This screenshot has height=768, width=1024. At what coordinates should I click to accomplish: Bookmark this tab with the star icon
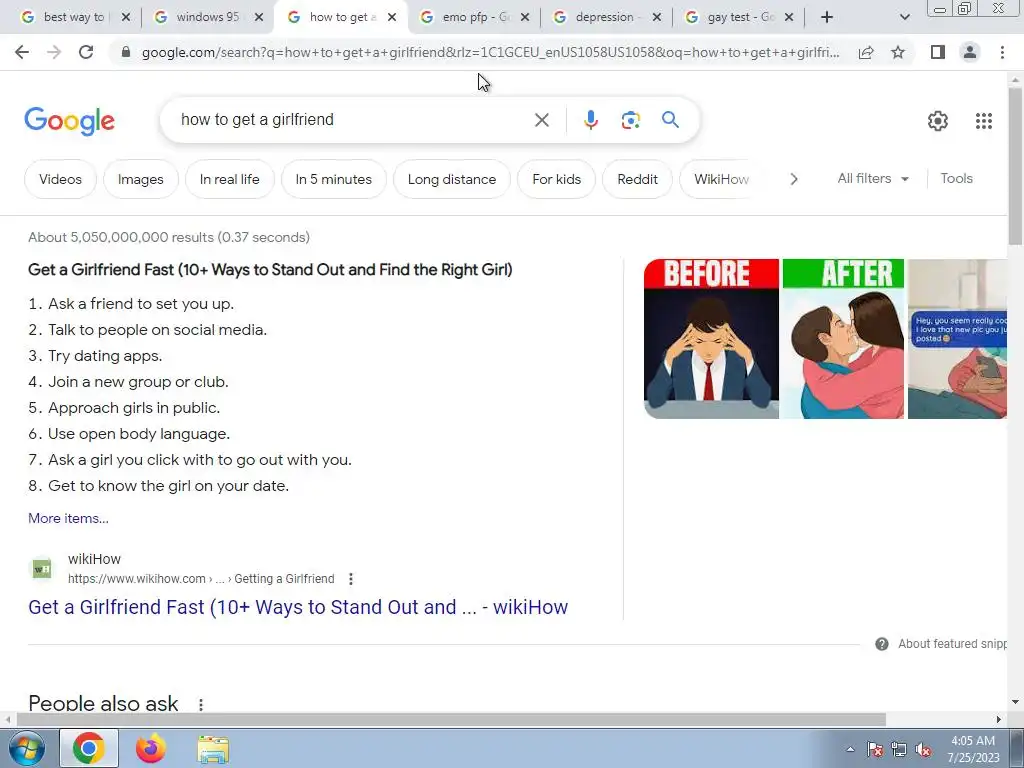[898, 52]
